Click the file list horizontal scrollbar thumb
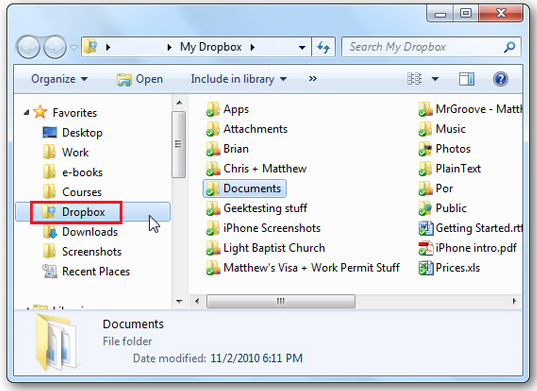This screenshot has width=537, height=391. point(281,301)
